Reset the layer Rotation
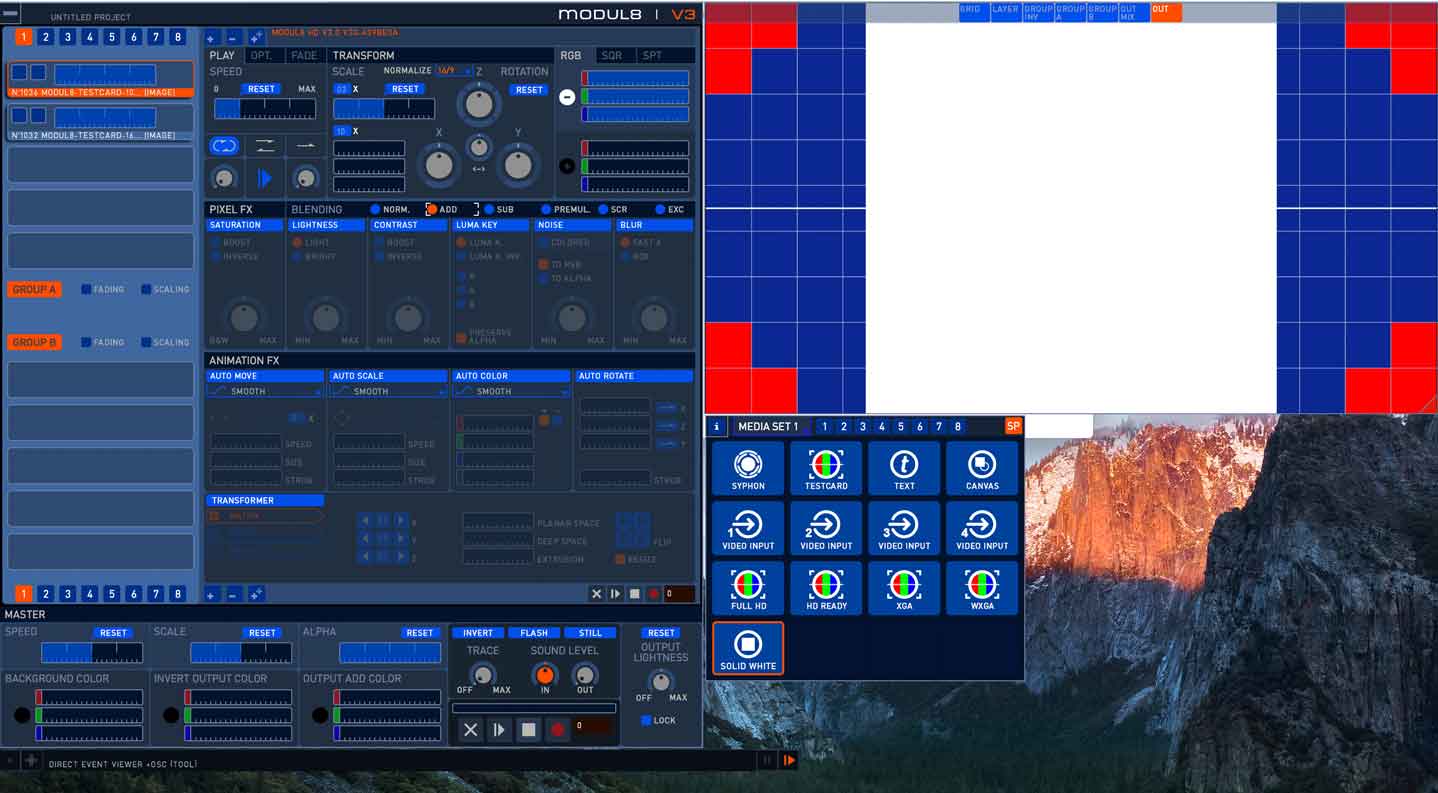Viewport: 1438px width, 793px height. pyautogui.click(x=528, y=90)
